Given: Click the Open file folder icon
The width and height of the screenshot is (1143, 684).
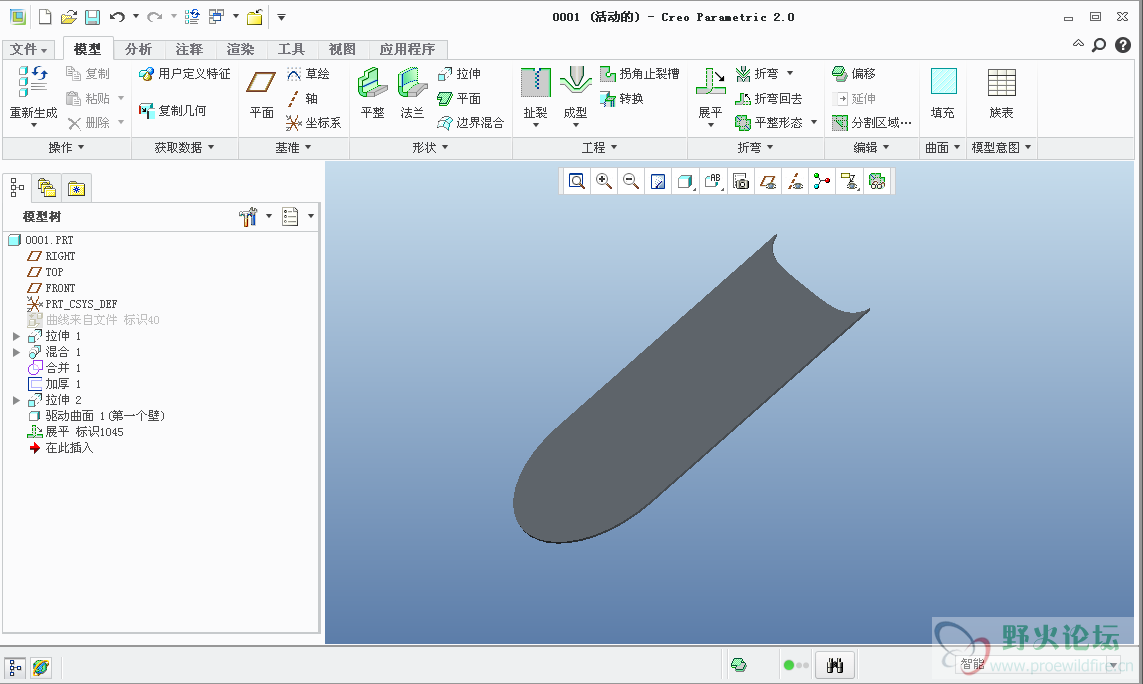Looking at the screenshot, I should click(69, 17).
